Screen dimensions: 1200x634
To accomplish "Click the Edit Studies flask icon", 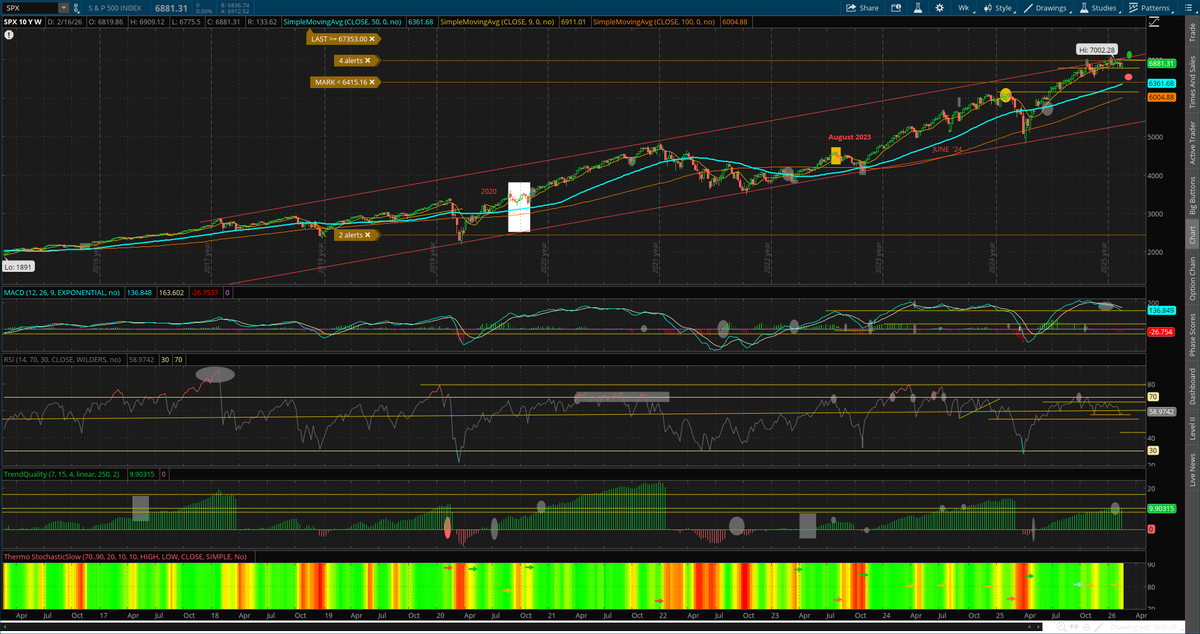I will [x=917, y=8].
